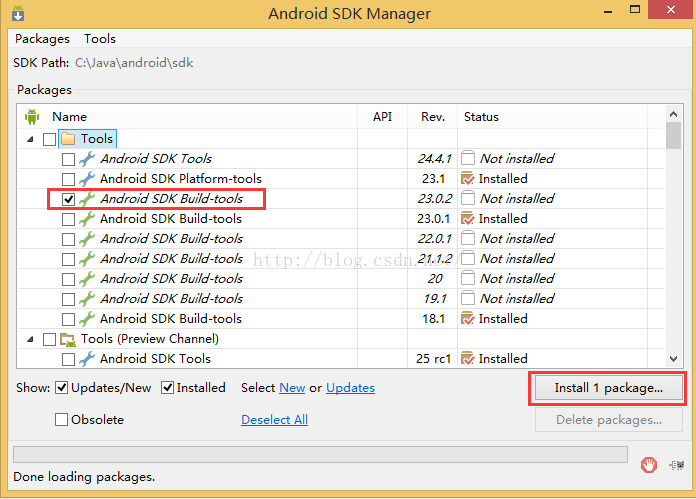This screenshot has width=696, height=499.
Task: Click the SDK Manager app icon in title bar
Action: point(18,13)
